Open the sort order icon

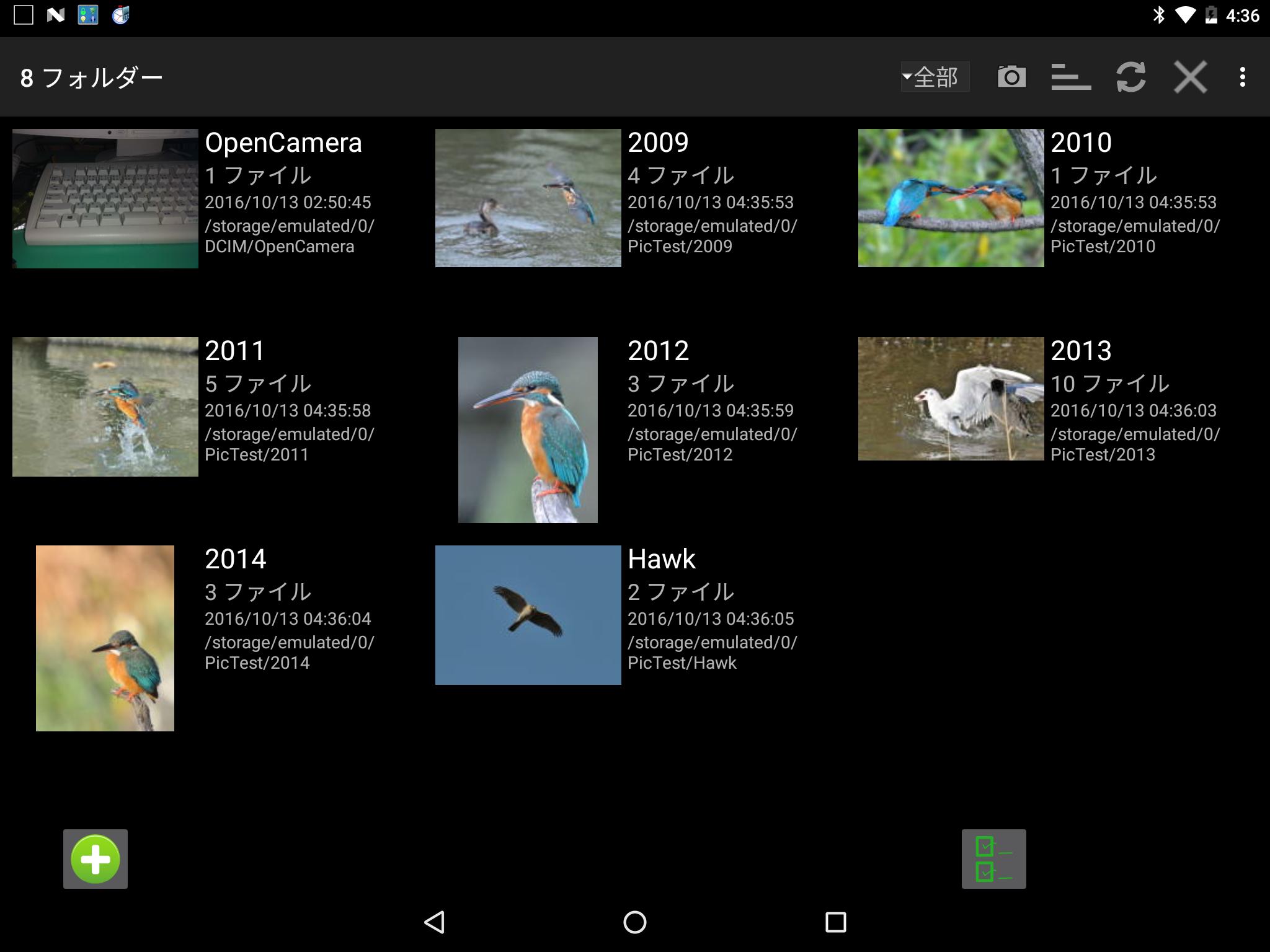pos(1071,77)
